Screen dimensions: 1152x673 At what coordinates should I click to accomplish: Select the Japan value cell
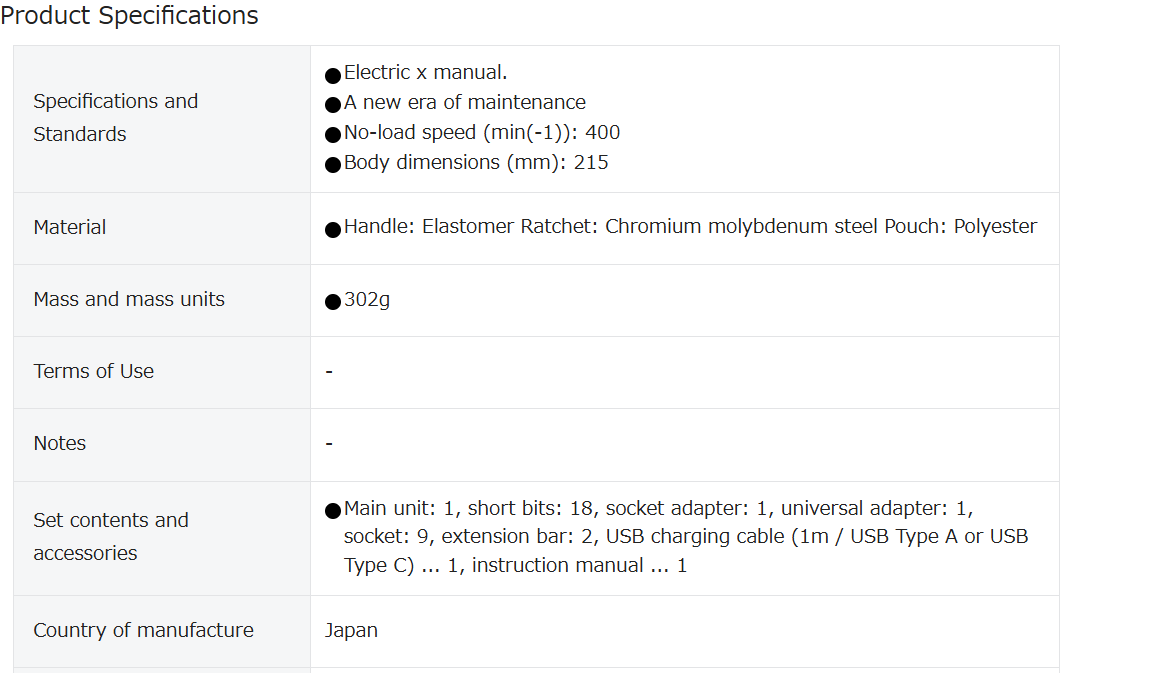coord(684,631)
